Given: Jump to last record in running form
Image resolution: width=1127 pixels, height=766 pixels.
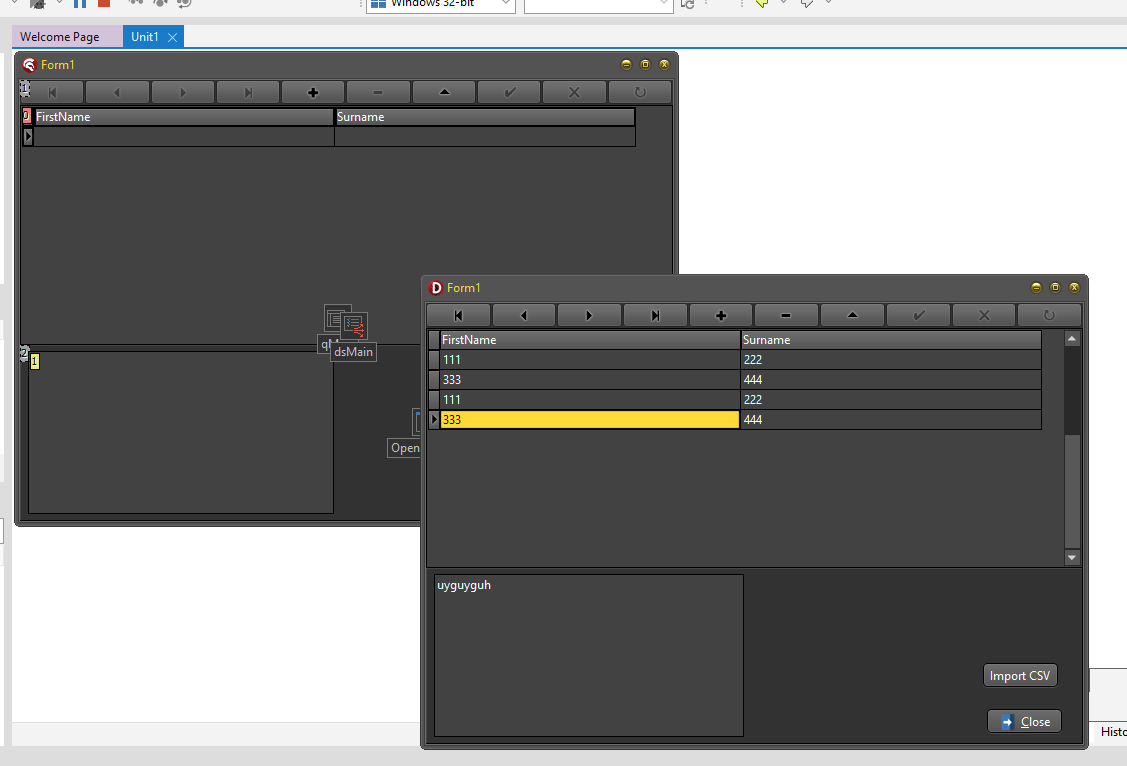Looking at the screenshot, I should [x=655, y=316].
